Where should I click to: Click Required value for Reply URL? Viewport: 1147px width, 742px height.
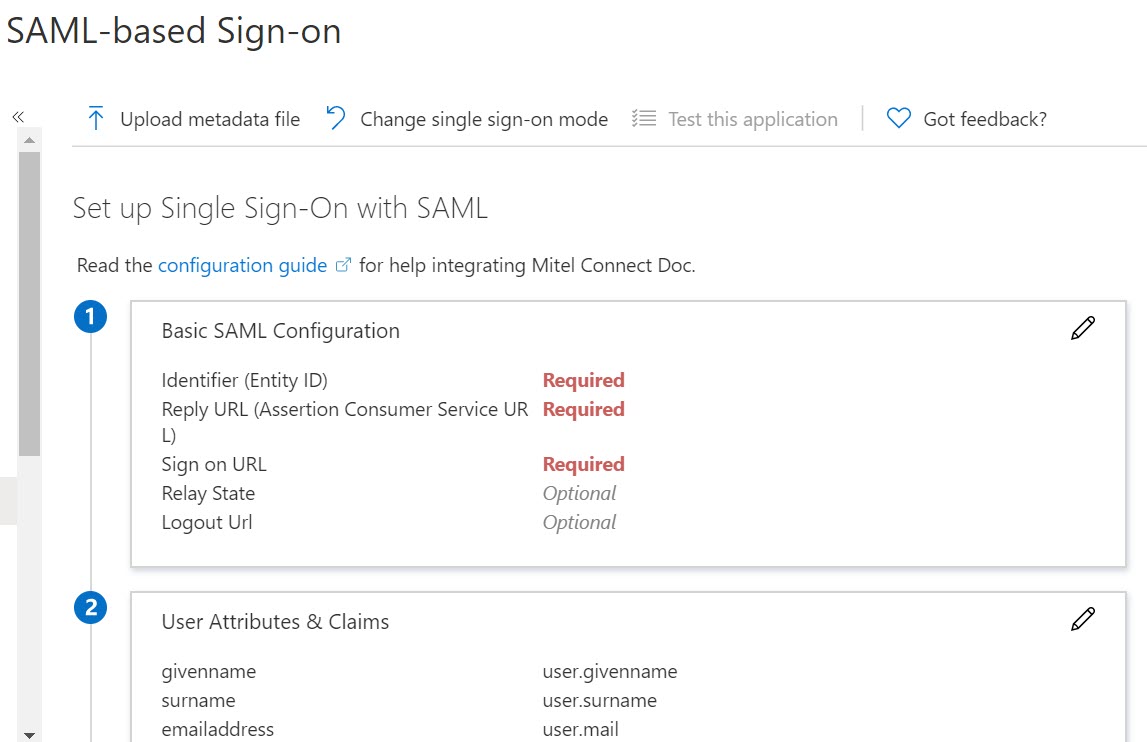coord(583,409)
